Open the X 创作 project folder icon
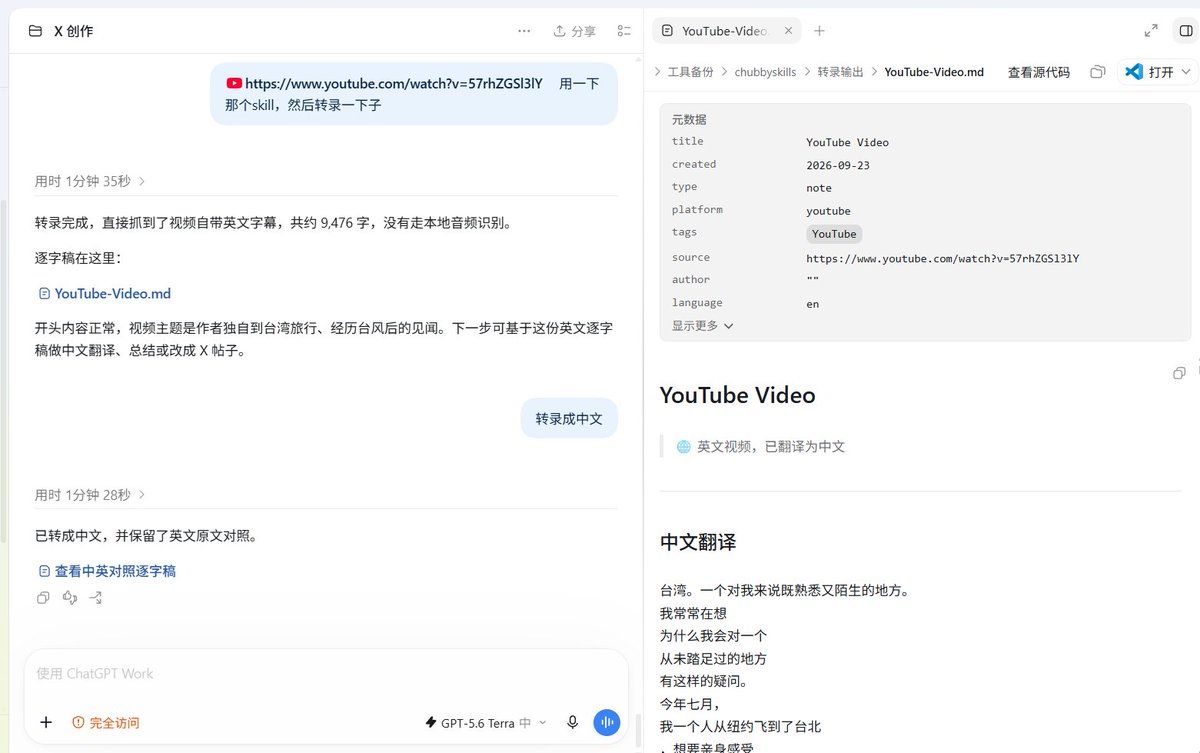The height and width of the screenshot is (753, 1200). point(35,31)
